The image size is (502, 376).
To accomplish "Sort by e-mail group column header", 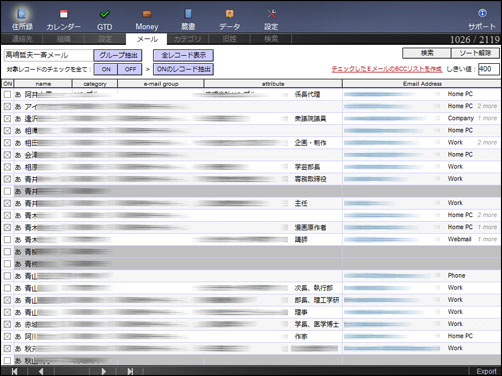I will tap(161, 84).
